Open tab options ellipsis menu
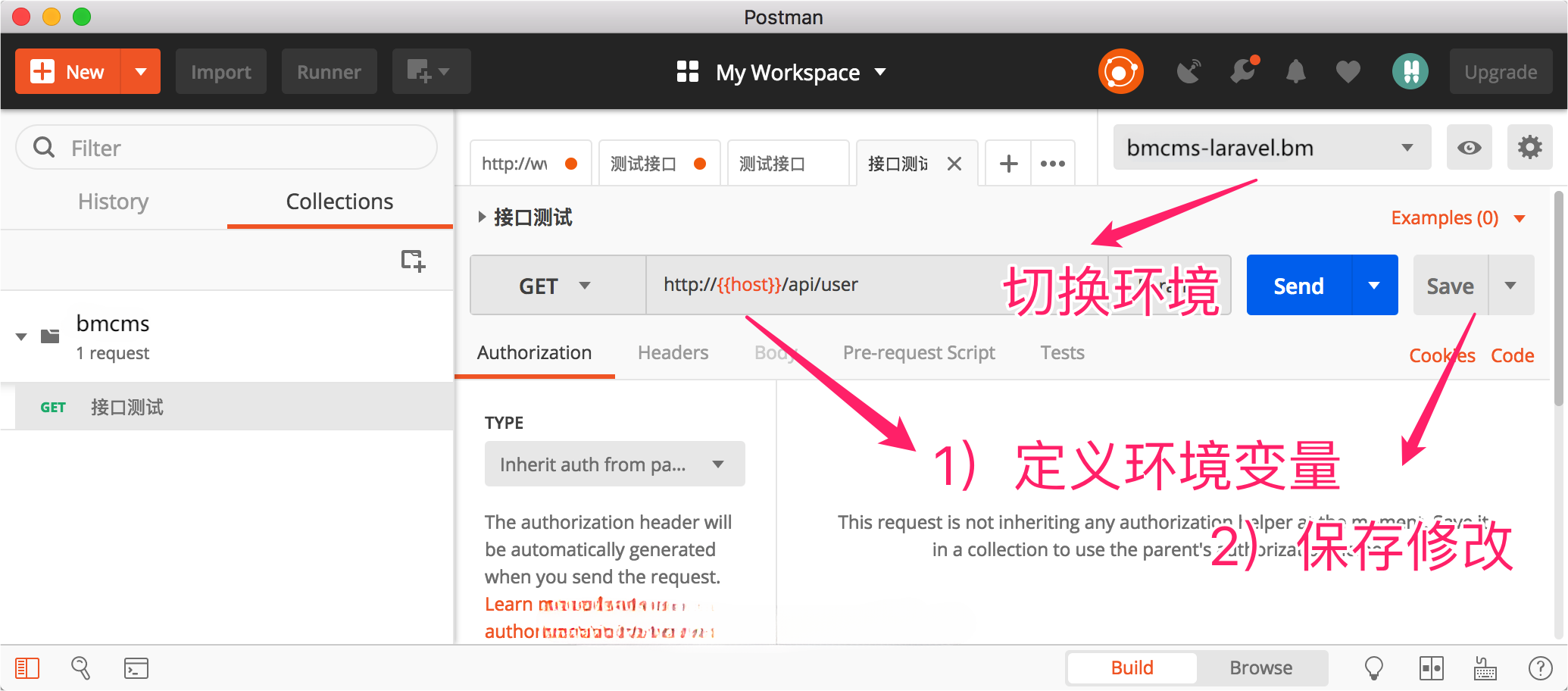Viewport: 1568px width, 691px height. [x=1053, y=163]
